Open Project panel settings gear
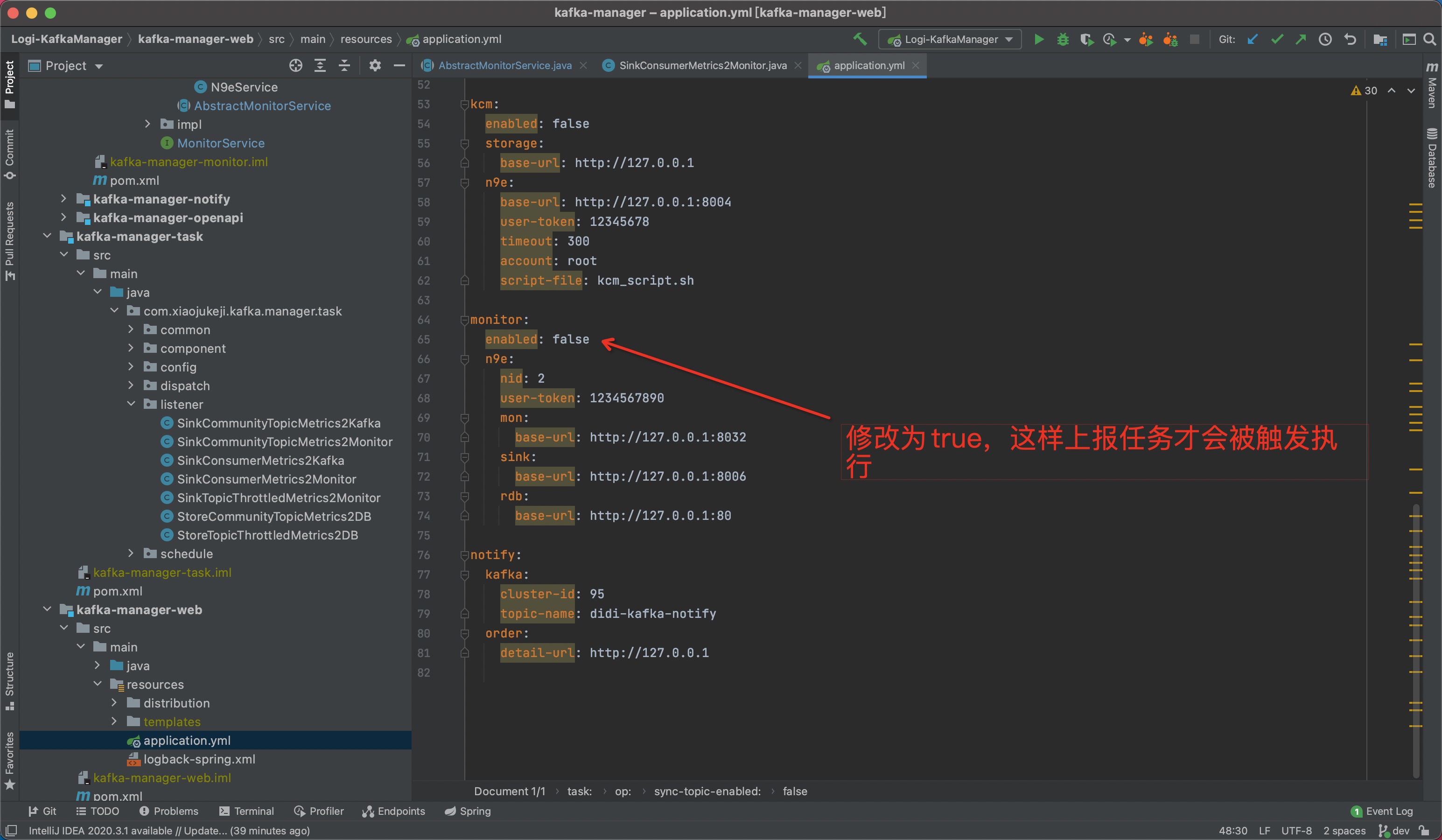The width and height of the screenshot is (1442, 840). point(375,66)
